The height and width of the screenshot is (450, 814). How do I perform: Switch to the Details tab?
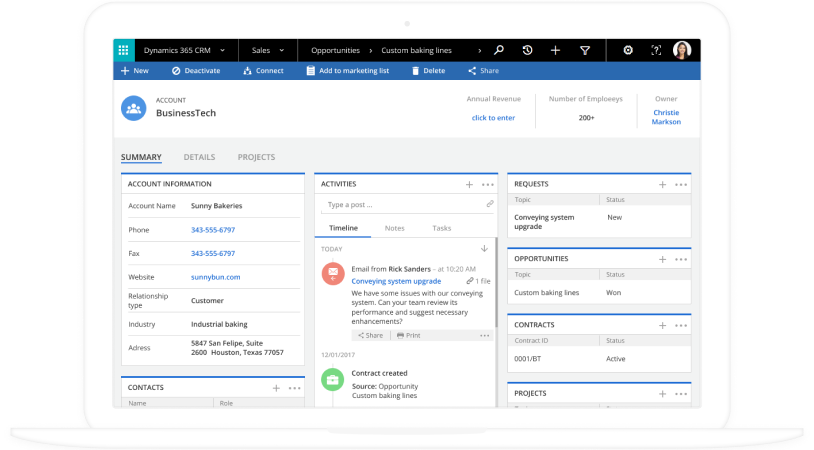pyautogui.click(x=199, y=157)
